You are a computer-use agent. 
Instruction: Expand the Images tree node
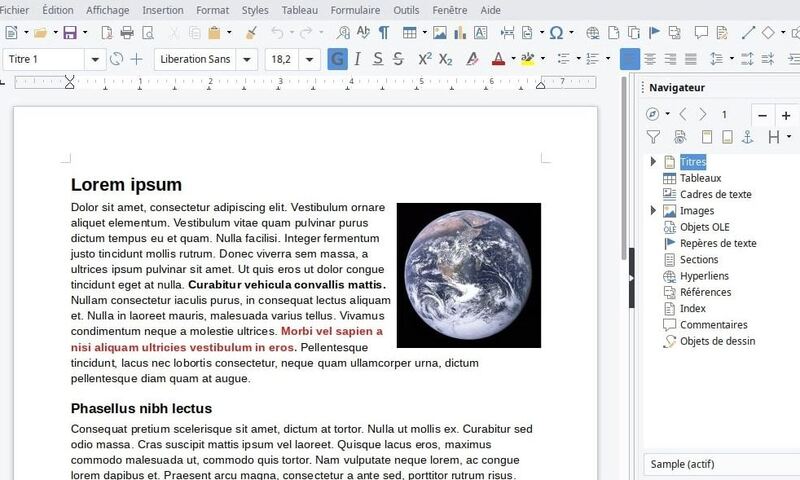[653, 210]
